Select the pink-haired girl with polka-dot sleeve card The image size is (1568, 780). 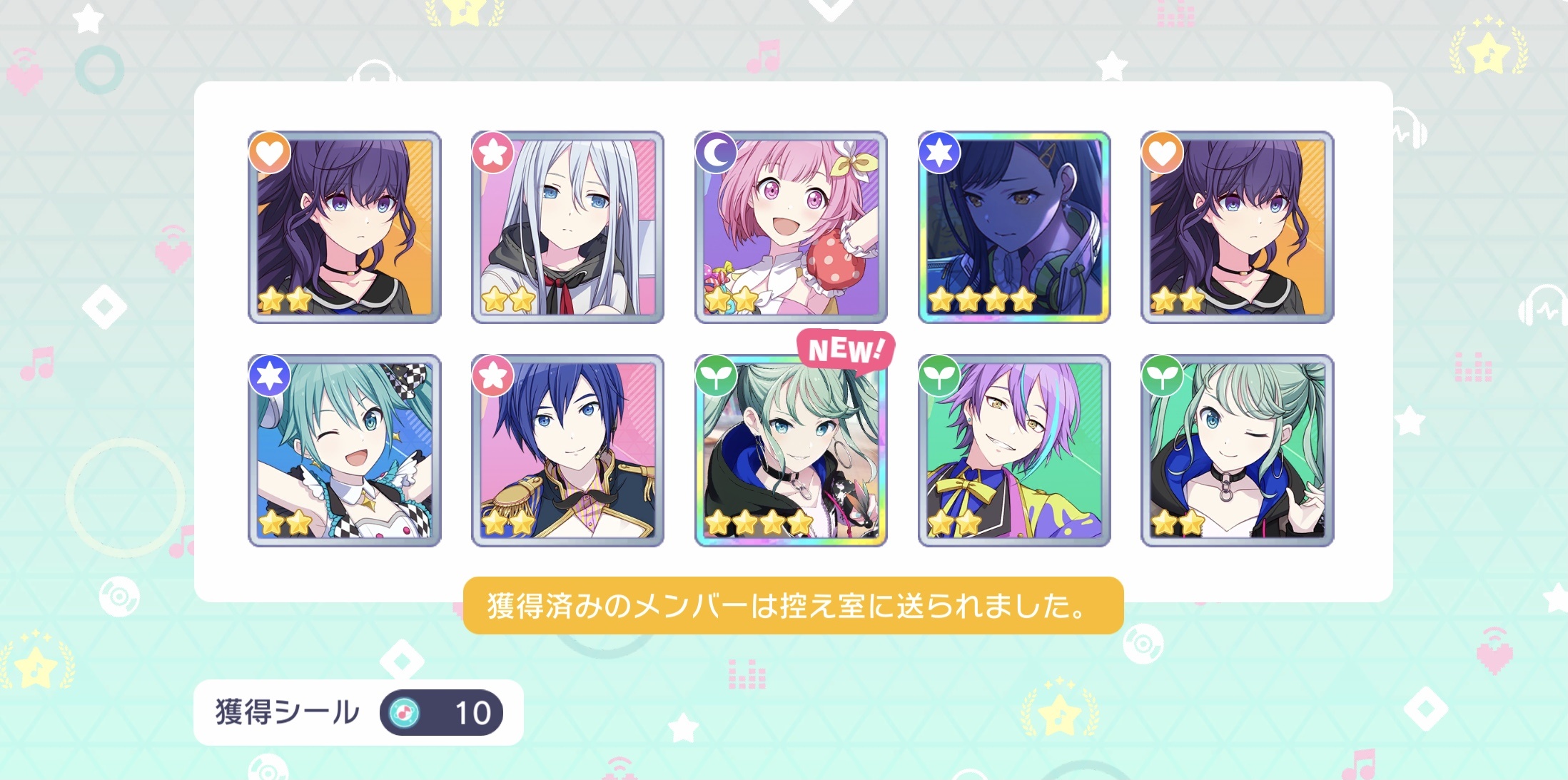pyautogui.click(x=791, y=227)
